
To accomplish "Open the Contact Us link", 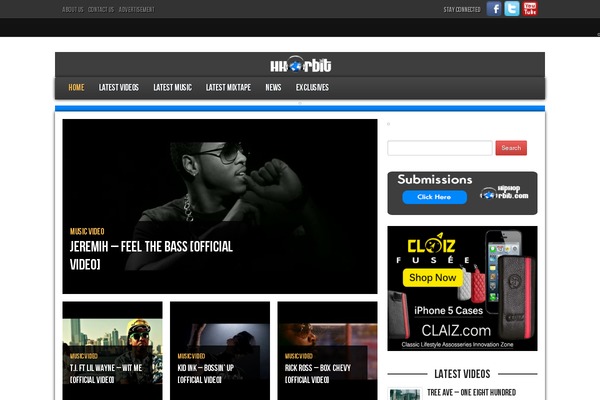I will pos(101,10).
